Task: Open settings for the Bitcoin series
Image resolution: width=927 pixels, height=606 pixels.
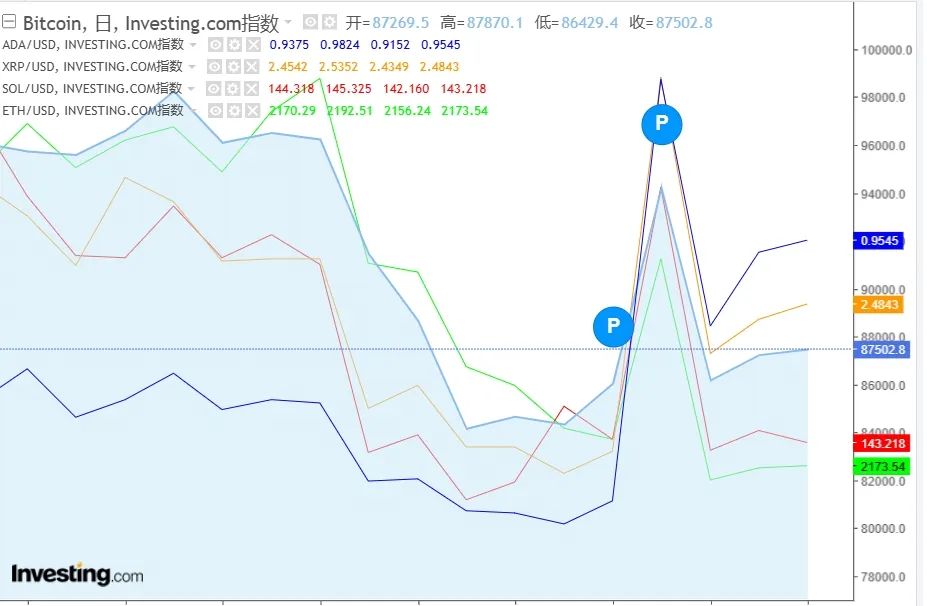Action: (x=330, y=22)
